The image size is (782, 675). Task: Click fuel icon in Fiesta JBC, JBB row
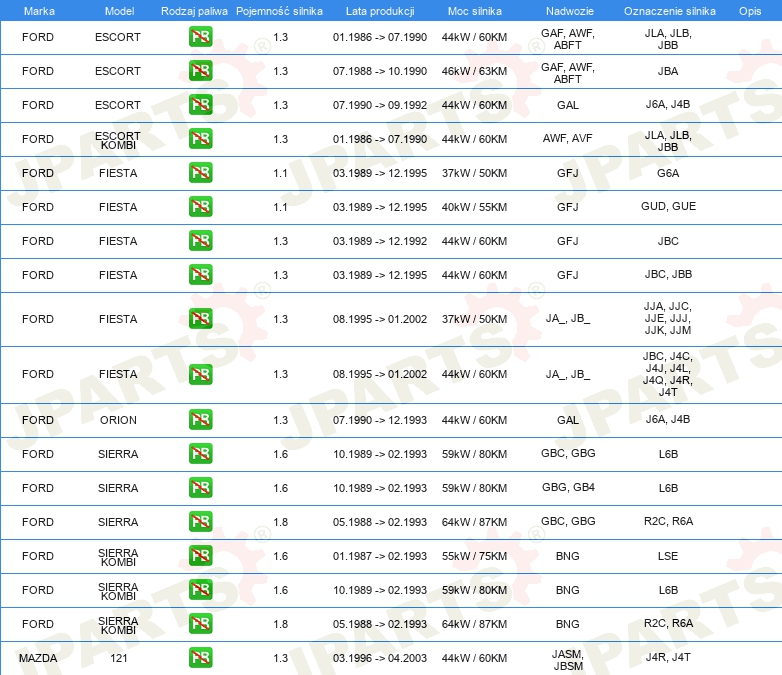click(x=200, y=275)
